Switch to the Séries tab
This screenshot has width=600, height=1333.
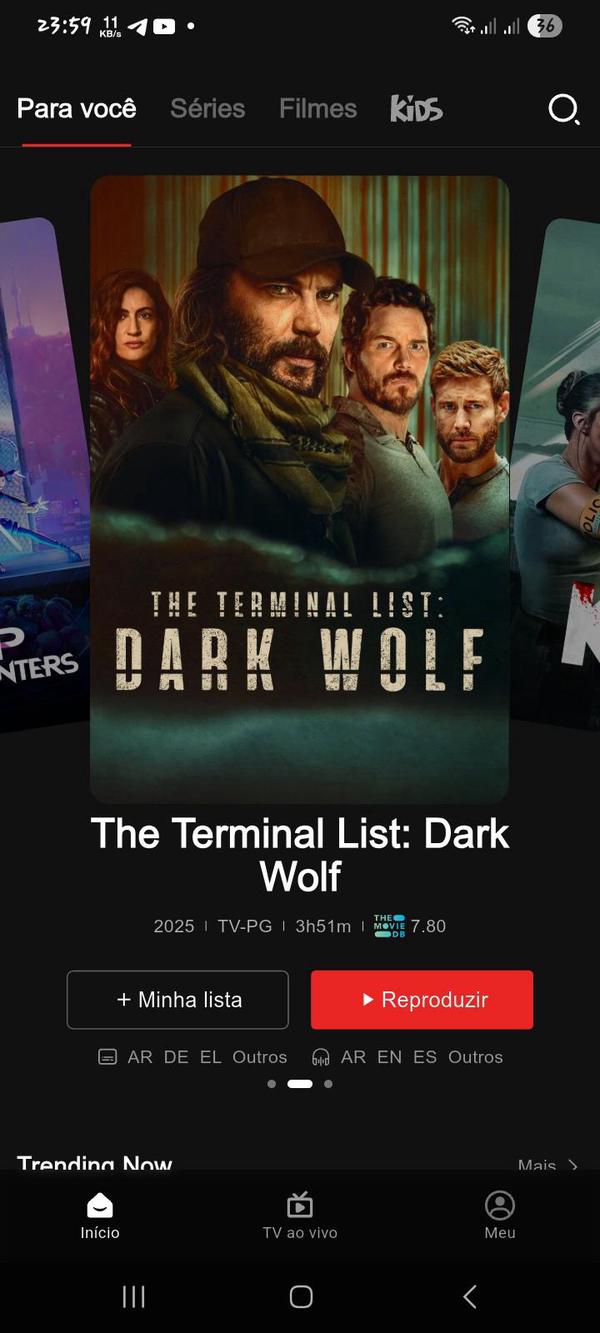click(x=208, y=109)
